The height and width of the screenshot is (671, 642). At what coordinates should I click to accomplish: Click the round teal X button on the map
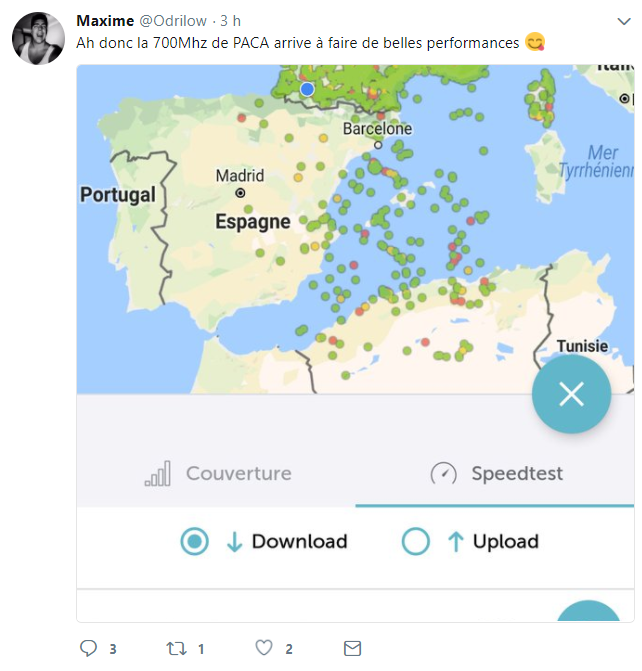[x=571, y=394]
